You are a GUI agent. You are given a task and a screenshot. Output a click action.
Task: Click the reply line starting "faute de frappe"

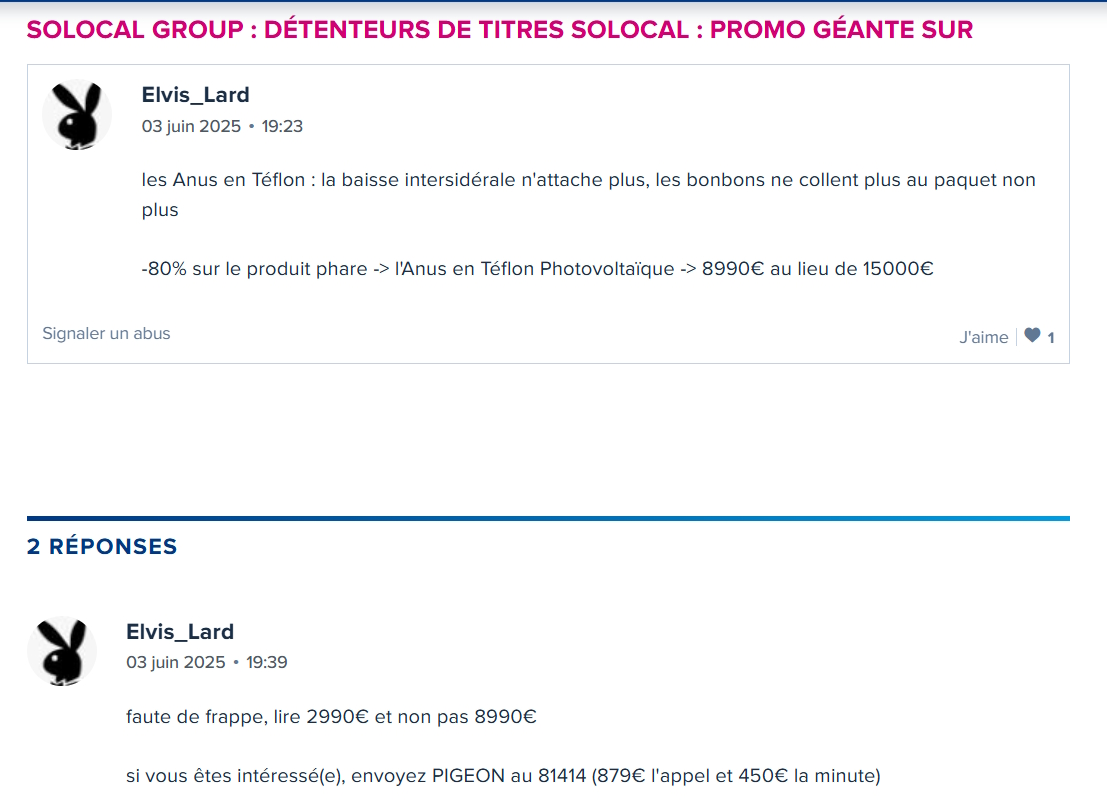[x=331, y=717]
